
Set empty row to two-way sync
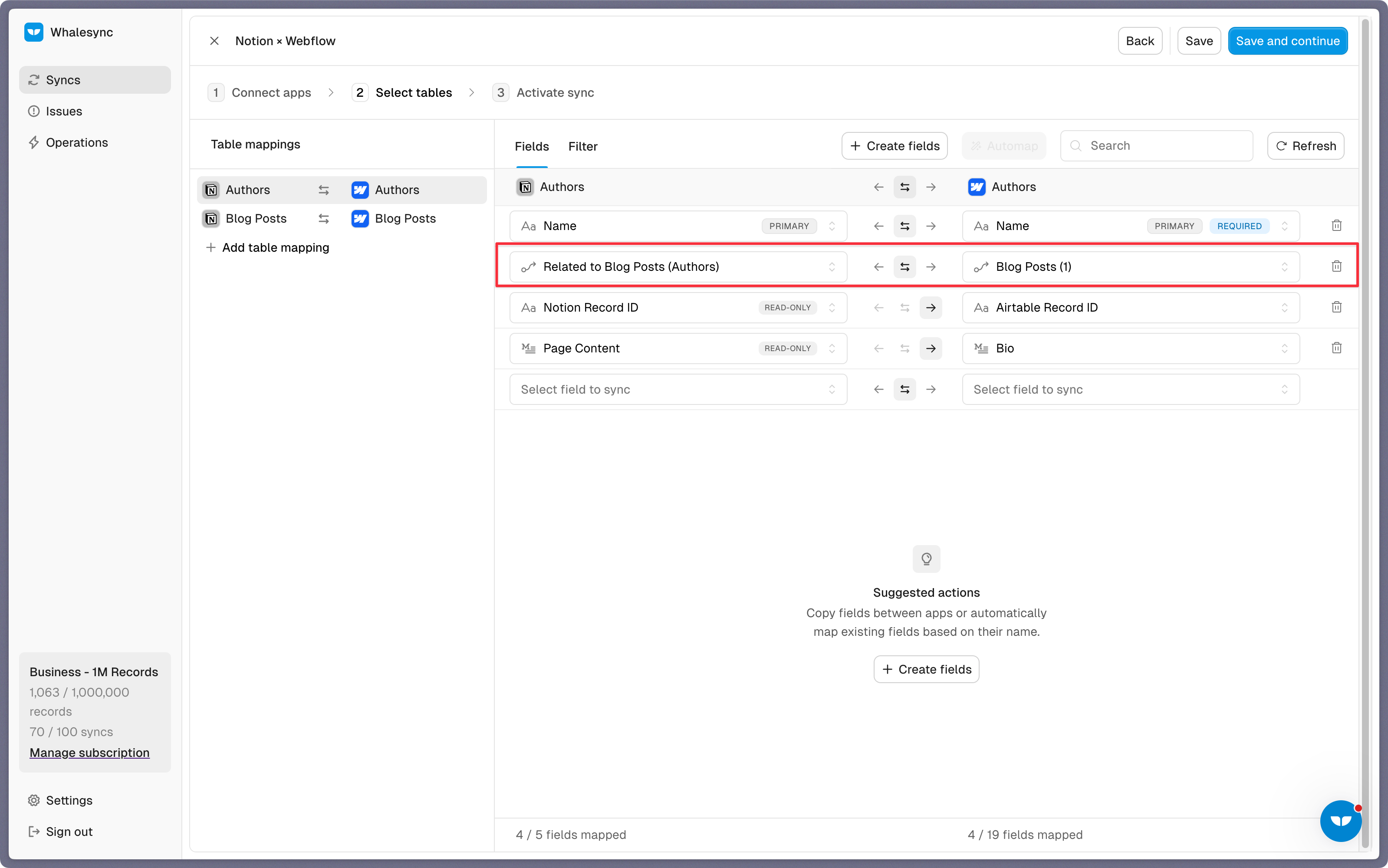(x=905, y=389)
